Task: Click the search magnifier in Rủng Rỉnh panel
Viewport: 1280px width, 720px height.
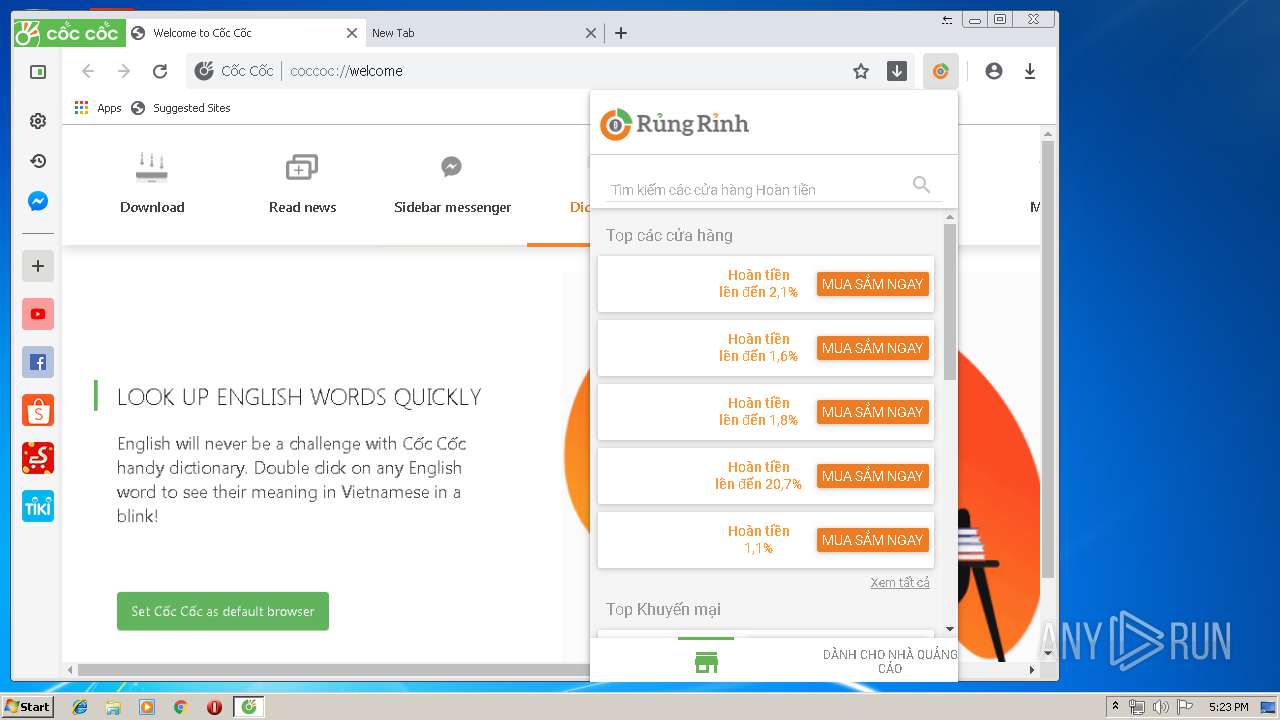Action: [921, 185]
